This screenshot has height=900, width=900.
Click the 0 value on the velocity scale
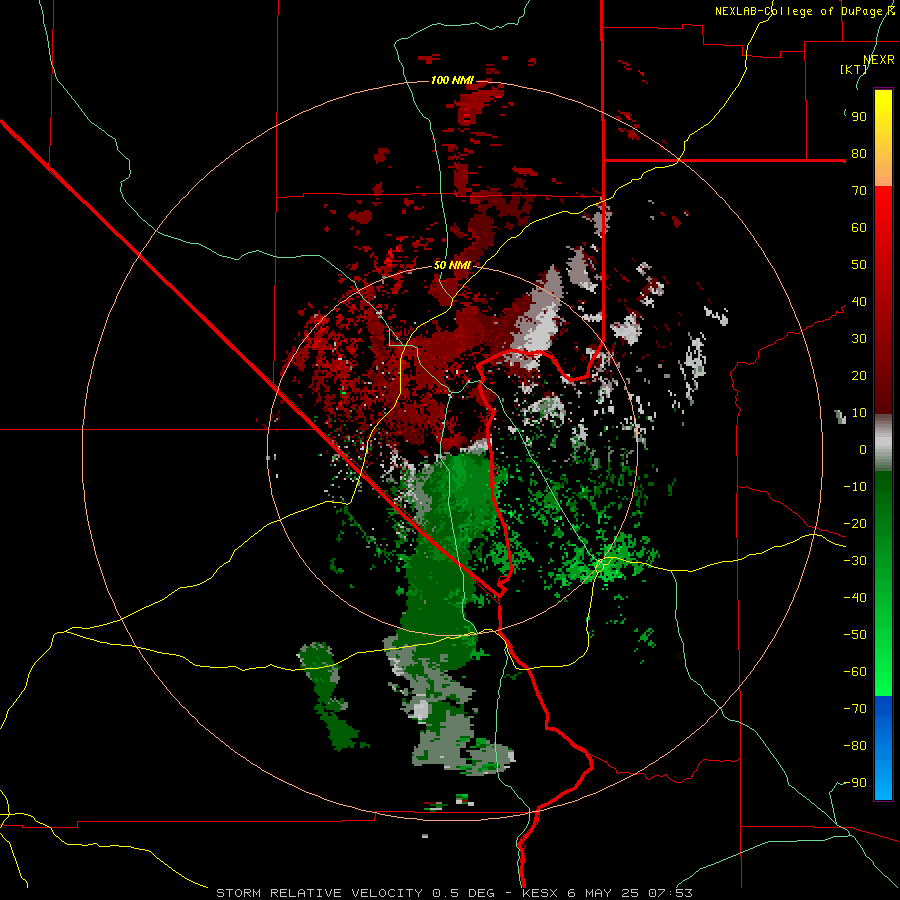[x=863, y=450]
